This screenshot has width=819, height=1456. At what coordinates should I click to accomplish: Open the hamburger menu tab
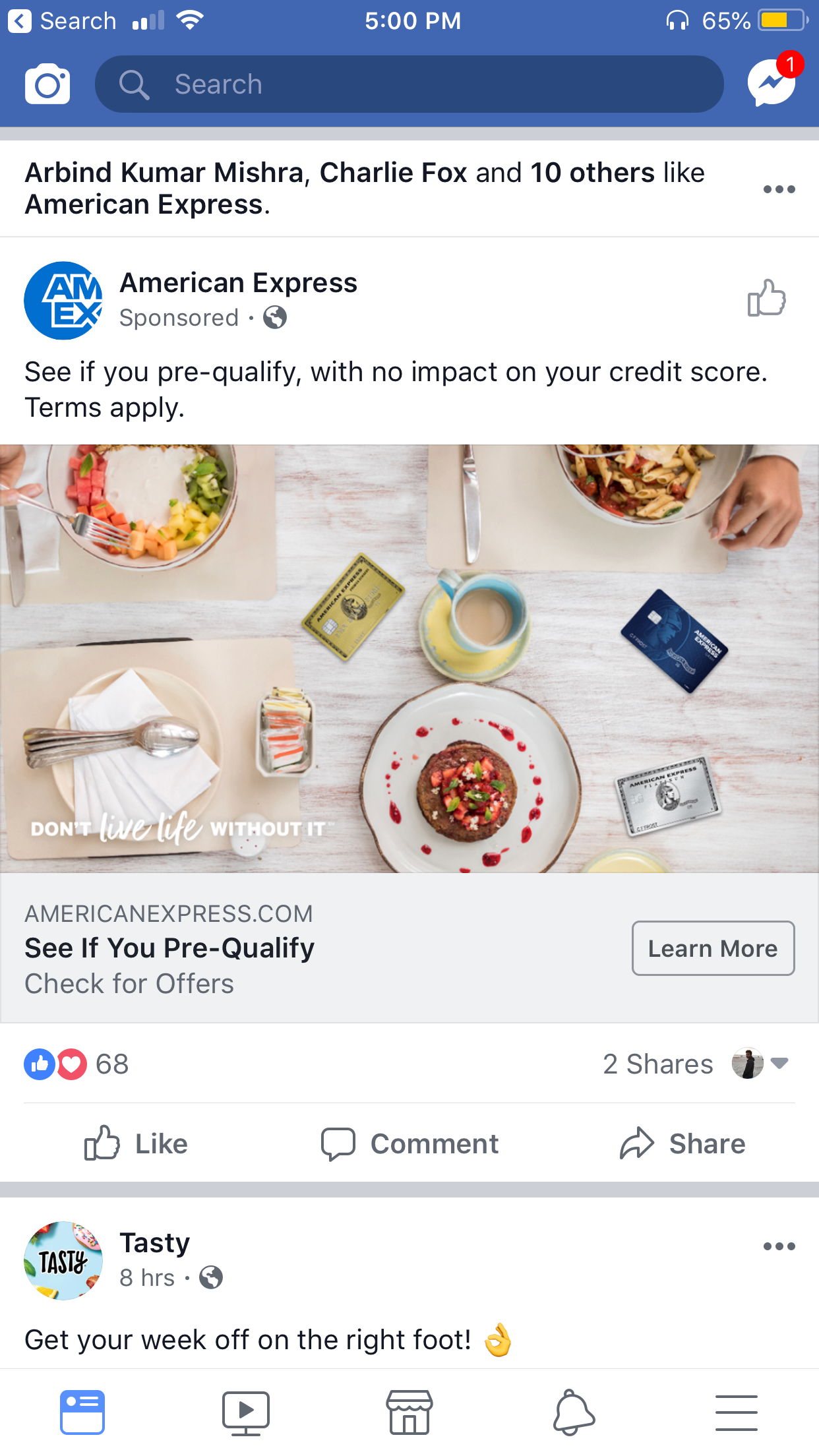coord(737,1412)
